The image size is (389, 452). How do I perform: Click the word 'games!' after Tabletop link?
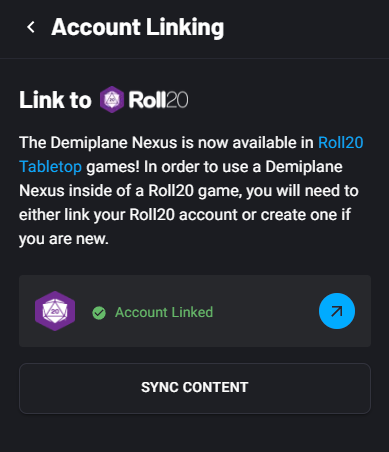[x=113, y=167]
